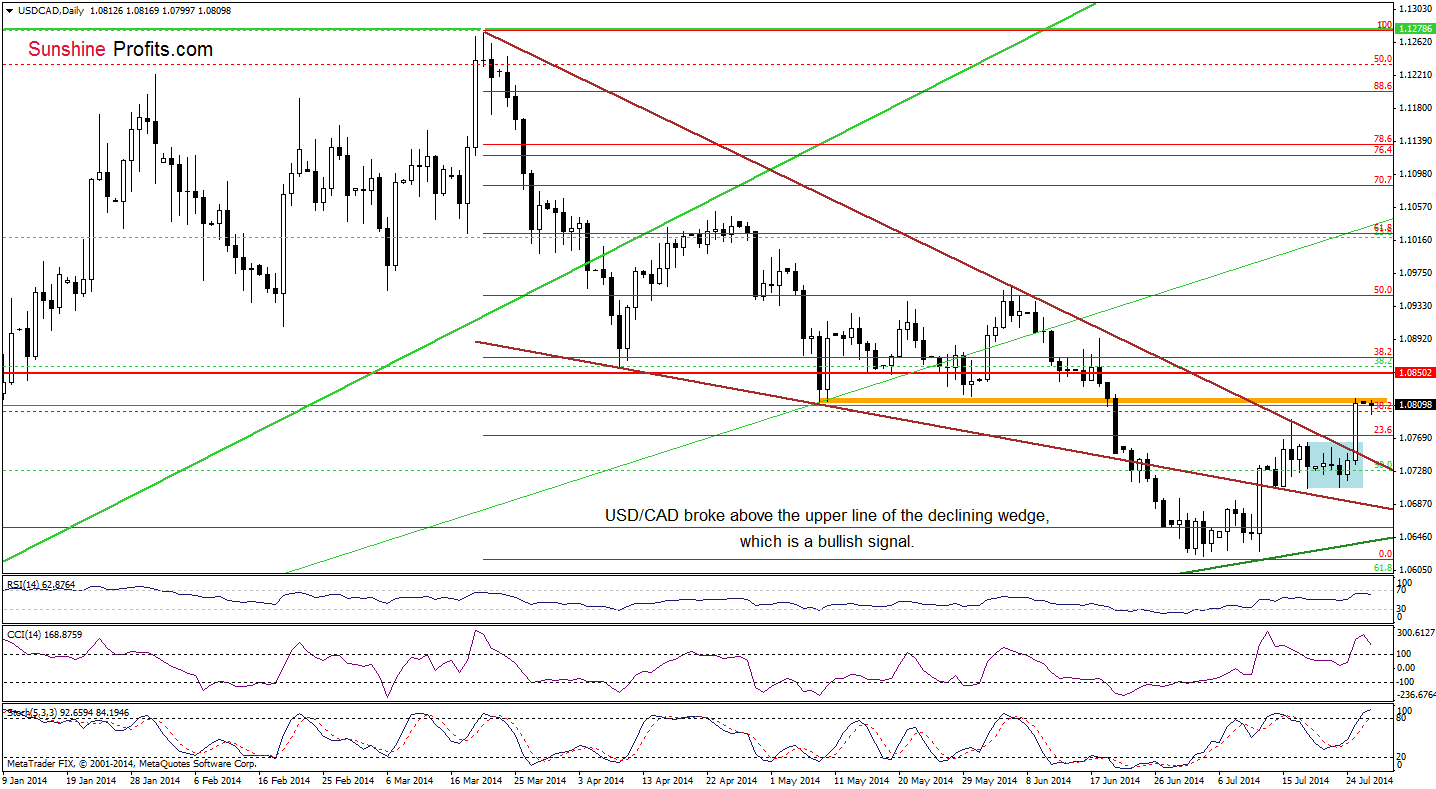Screen dimensions: 1436x789
Task: Select the light blue consolidation rectangle
Action: click(x=1334, y=464)
